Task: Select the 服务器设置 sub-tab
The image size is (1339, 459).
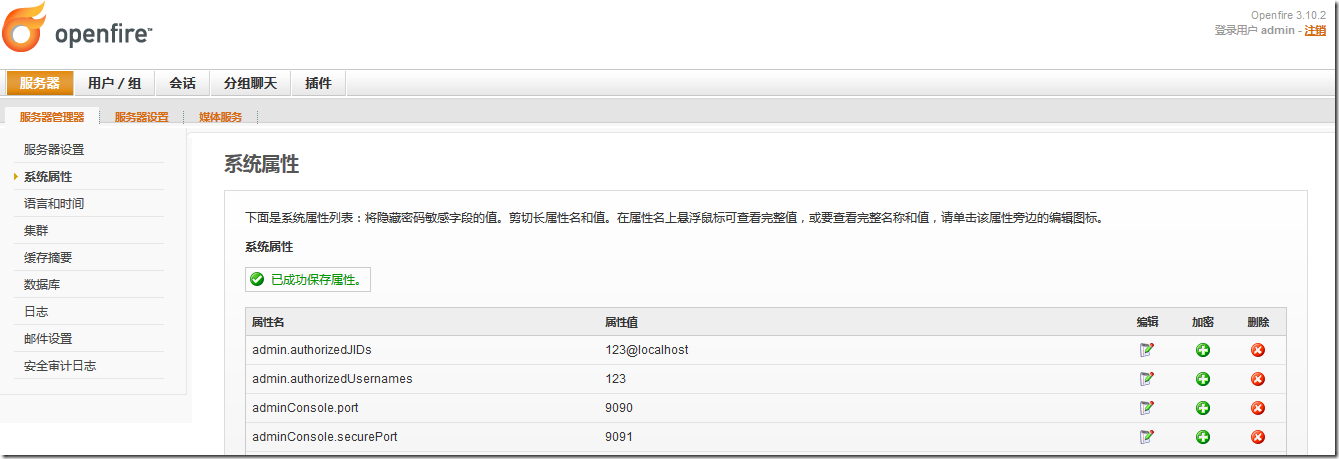Action: pos(142,117)
